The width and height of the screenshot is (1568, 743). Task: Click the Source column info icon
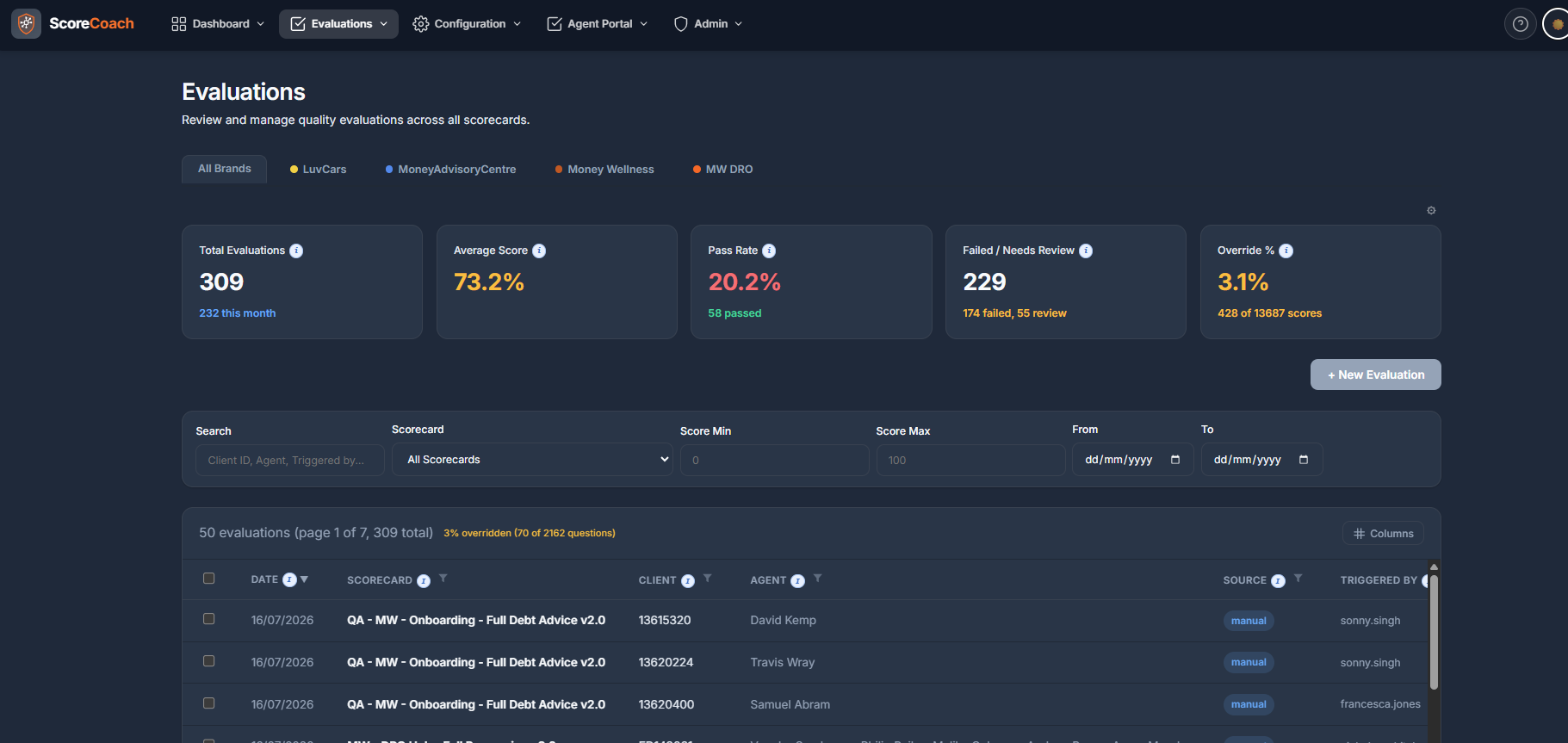pos(1279,581)
